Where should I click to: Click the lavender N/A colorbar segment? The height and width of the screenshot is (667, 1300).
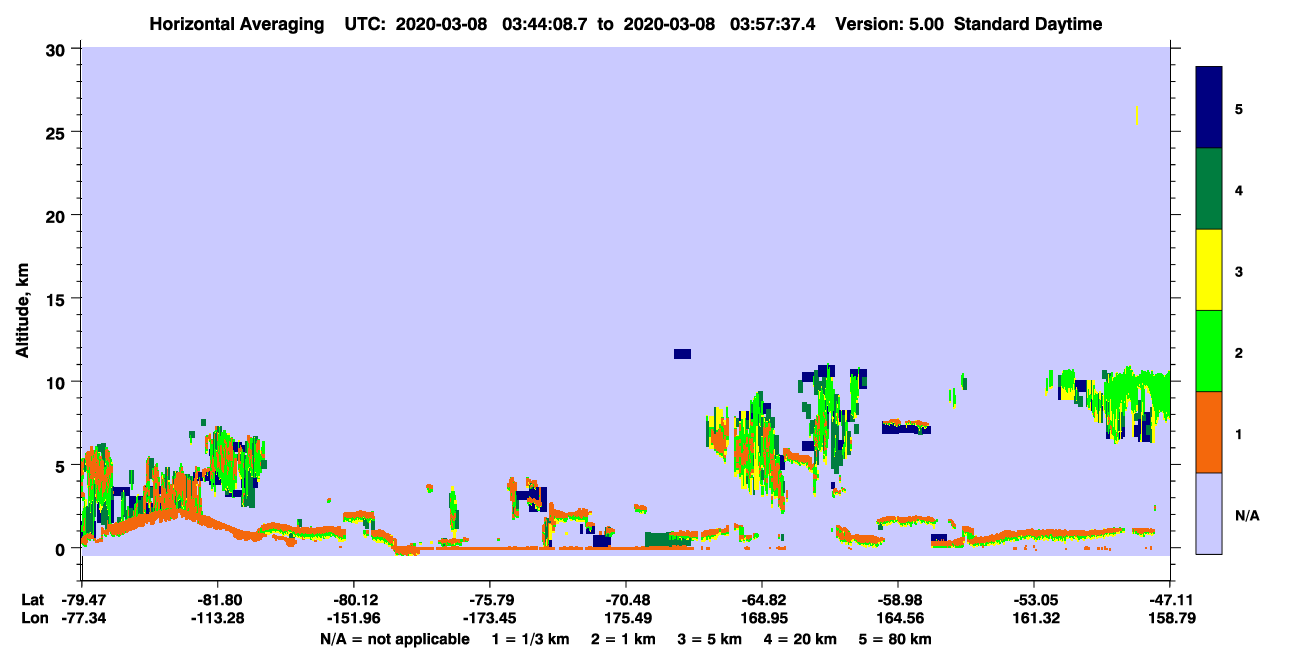point(1209,513)
